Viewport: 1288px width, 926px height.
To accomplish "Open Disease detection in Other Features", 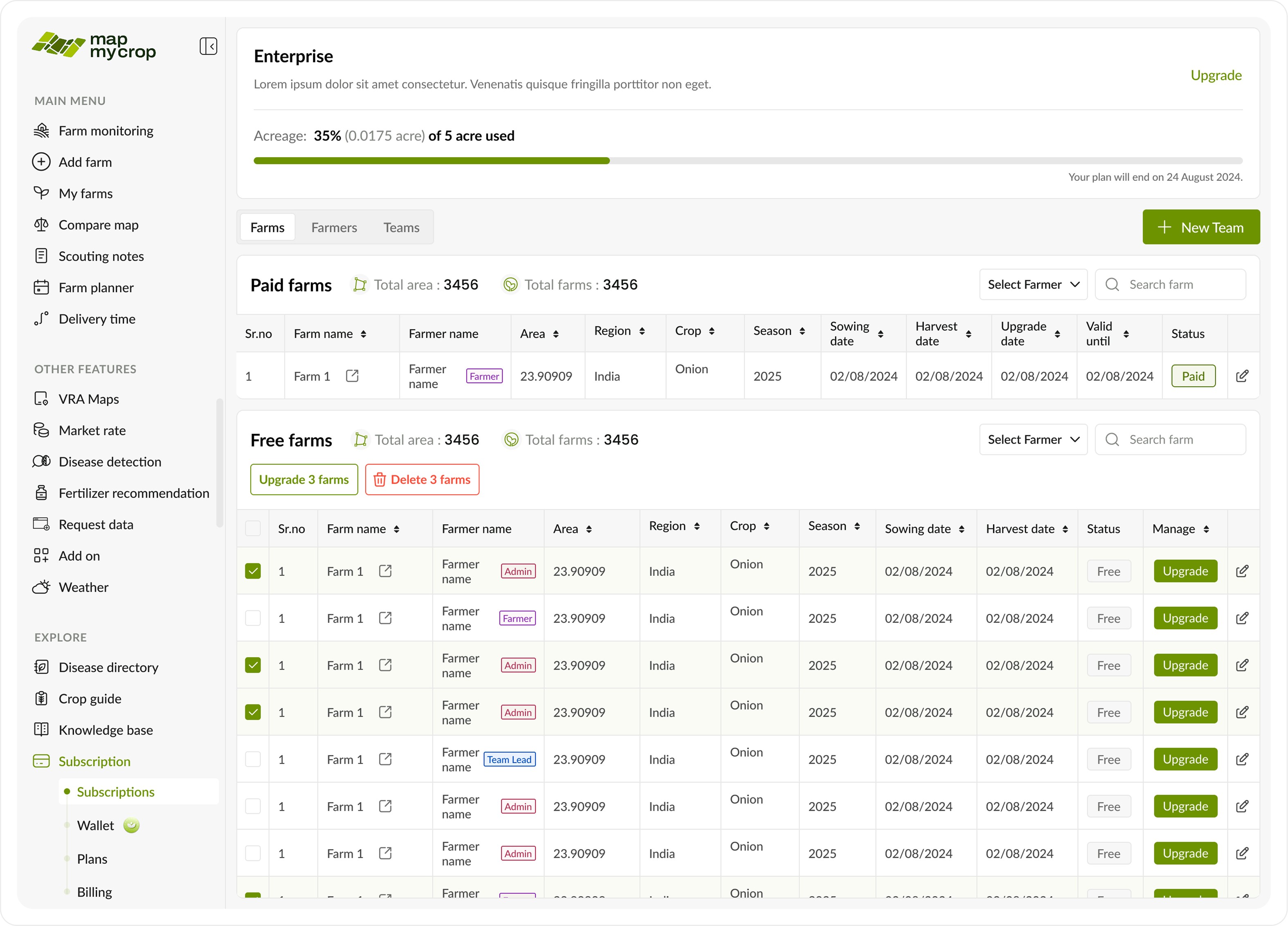I will click(x=110, y=462).
